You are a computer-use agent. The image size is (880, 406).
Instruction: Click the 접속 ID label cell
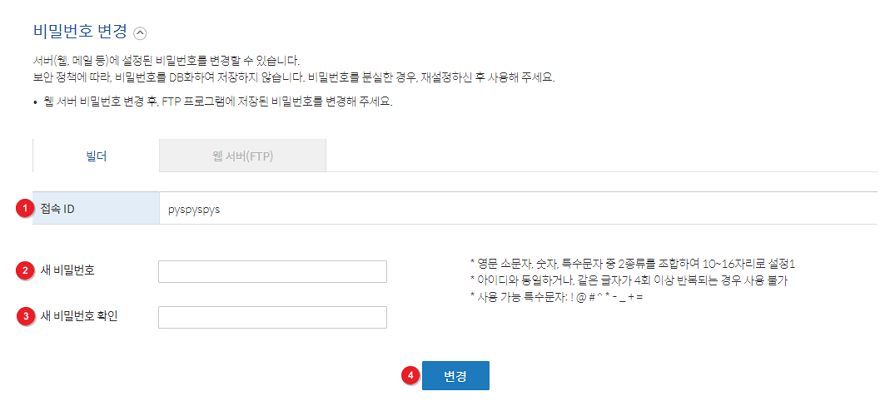[x=97, y=208]
